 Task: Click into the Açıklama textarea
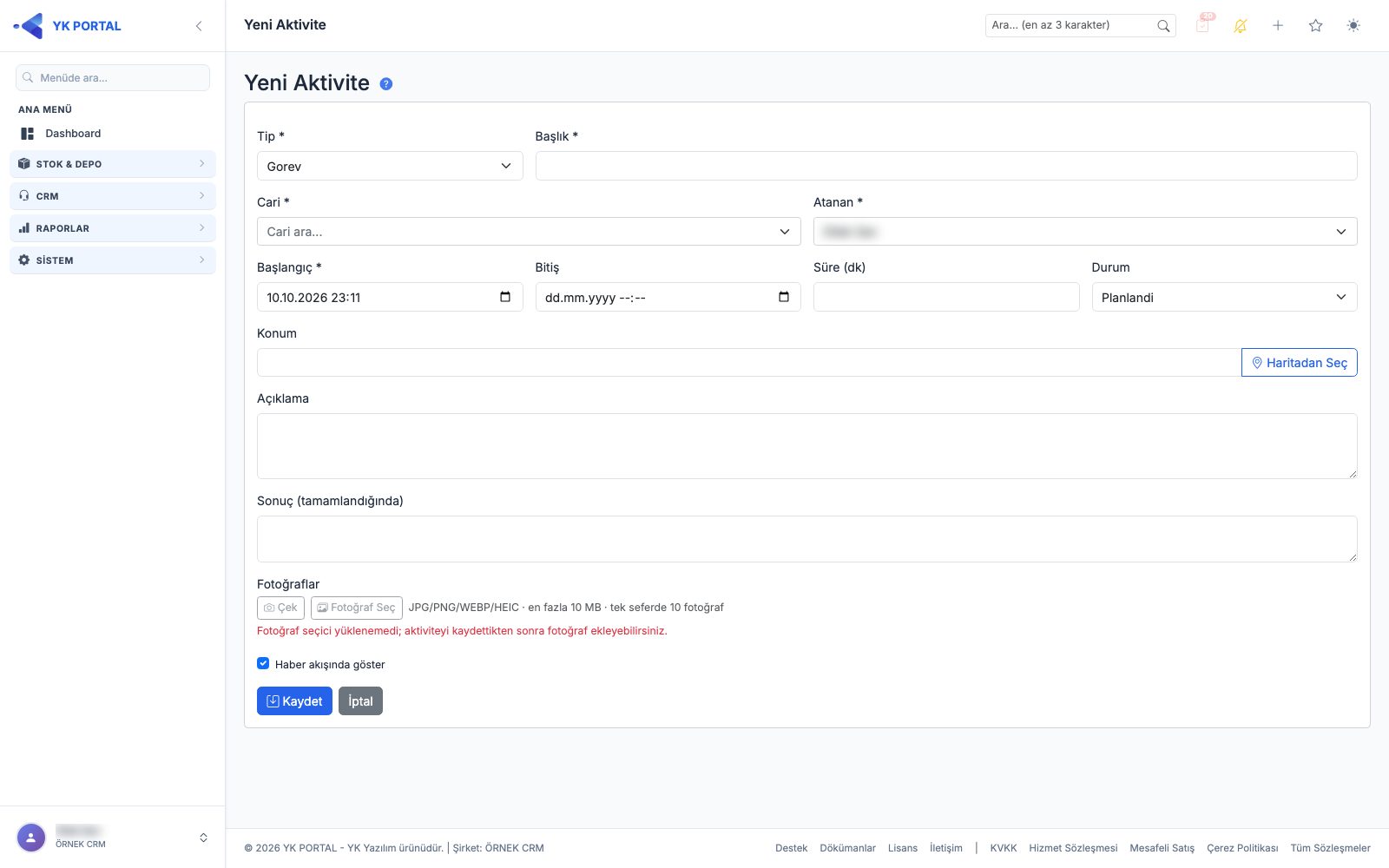[x=807, y=446]
